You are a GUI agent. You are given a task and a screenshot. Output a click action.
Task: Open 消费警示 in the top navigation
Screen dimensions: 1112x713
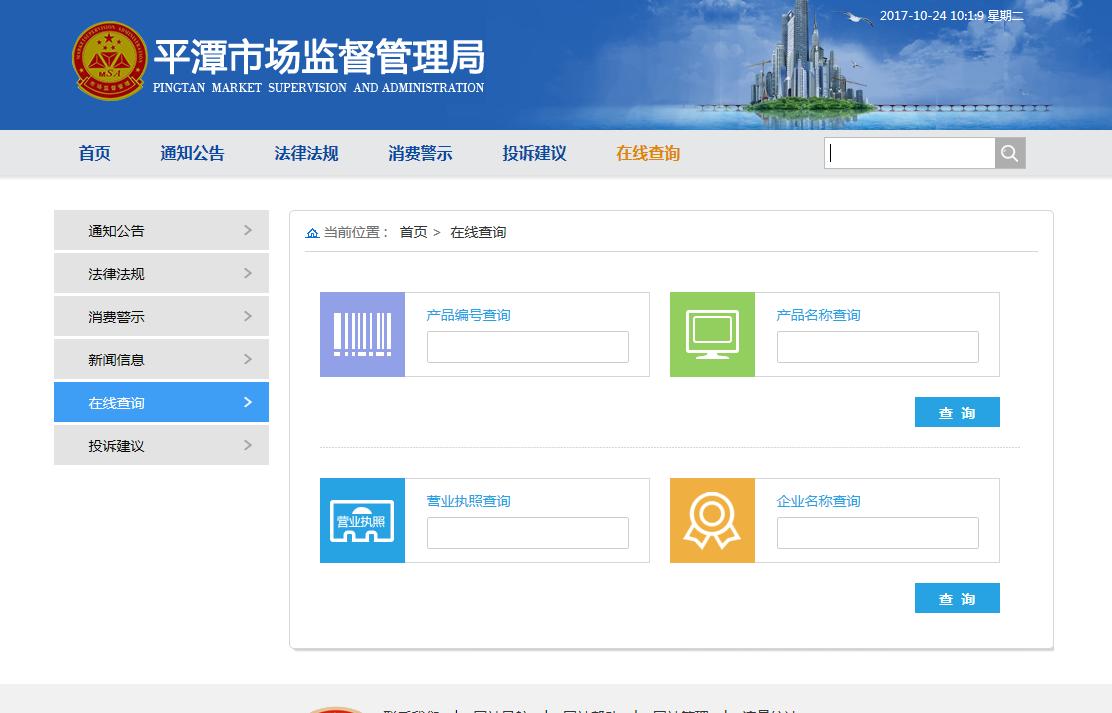click(x=420, y=154)
